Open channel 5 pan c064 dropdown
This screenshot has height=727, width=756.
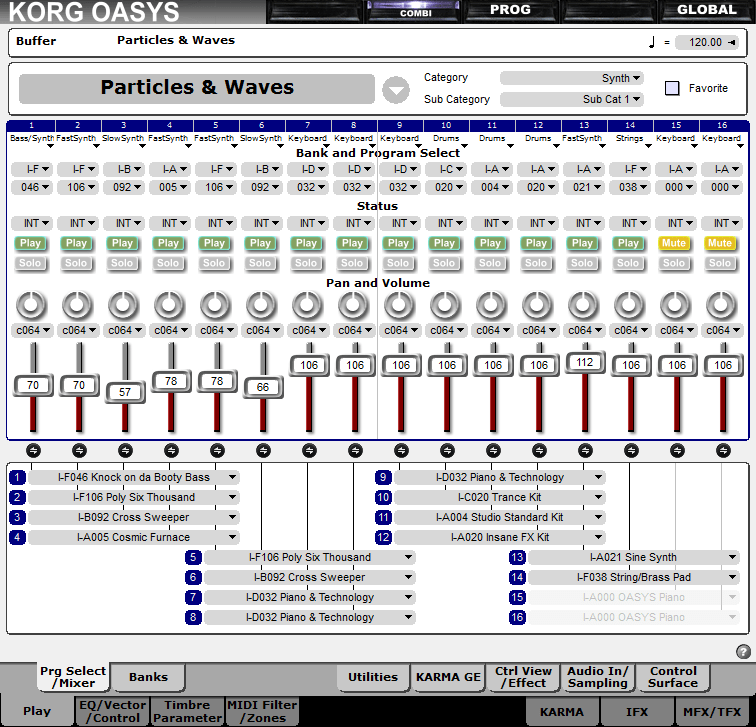(216, 330)
